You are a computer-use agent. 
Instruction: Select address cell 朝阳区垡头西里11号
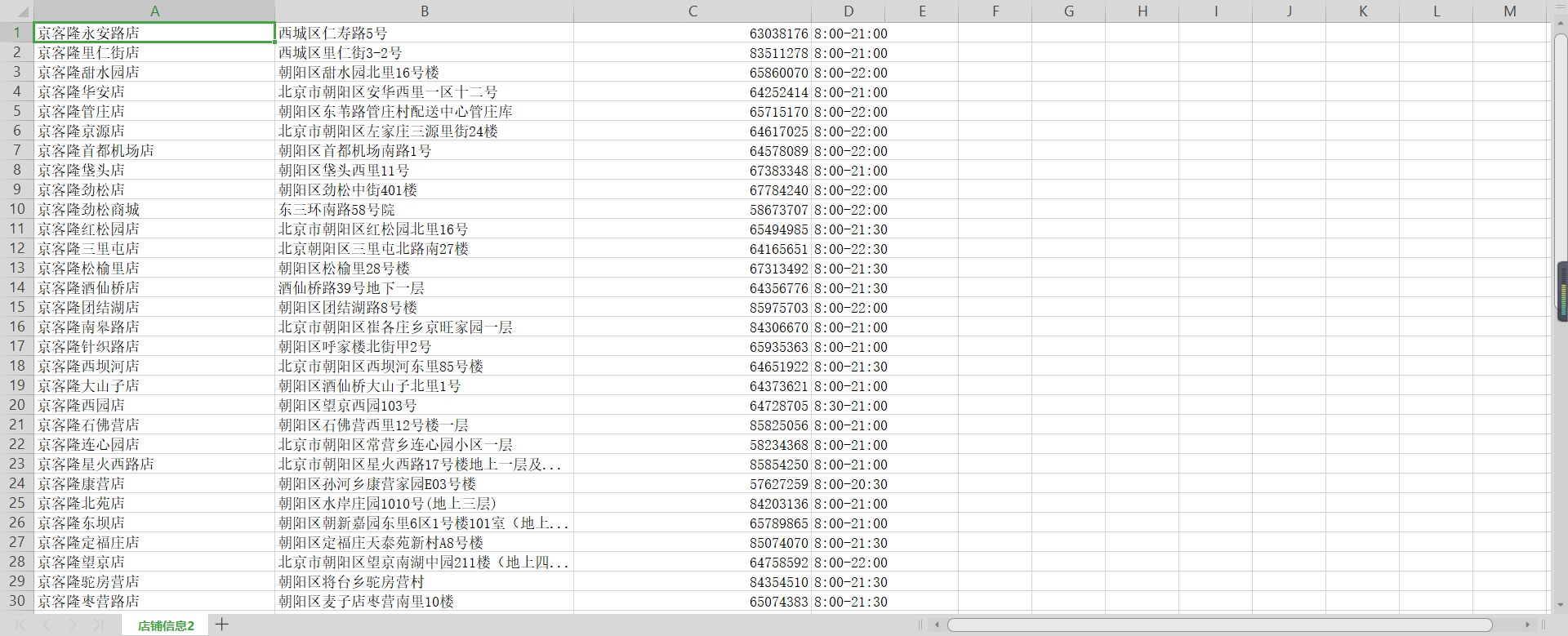point(425,170)
